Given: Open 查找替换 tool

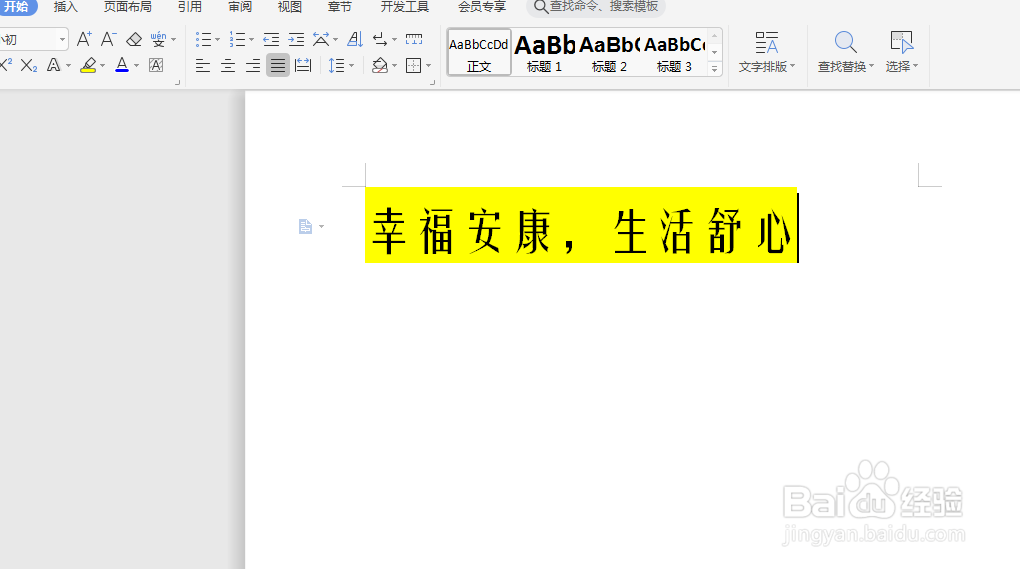Looking at the screenshot, I should 846,52.
